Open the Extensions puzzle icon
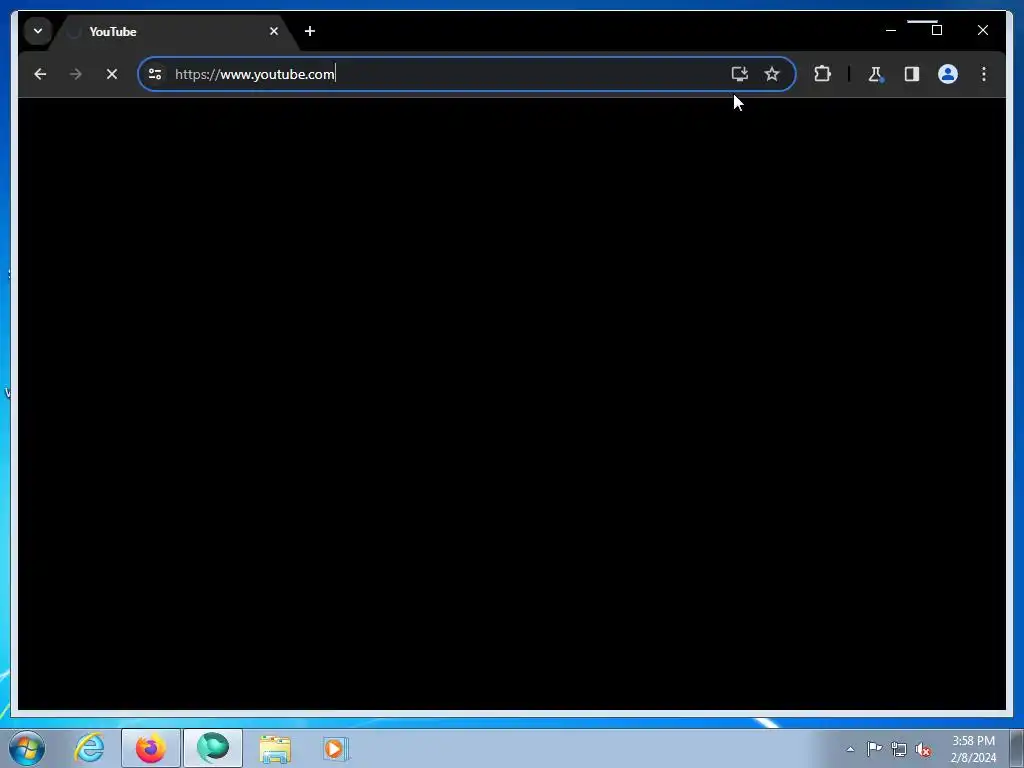 click(x=822, y=74)
